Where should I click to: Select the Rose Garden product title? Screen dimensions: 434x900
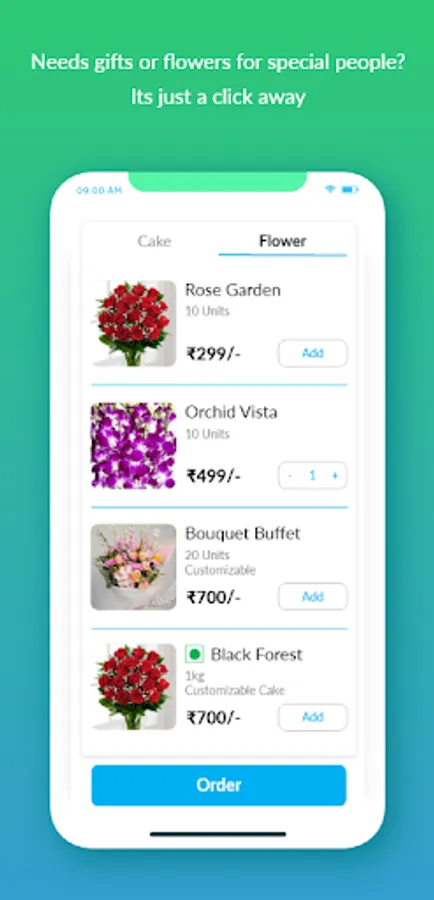pyautogui.click(x=232, y=290)
